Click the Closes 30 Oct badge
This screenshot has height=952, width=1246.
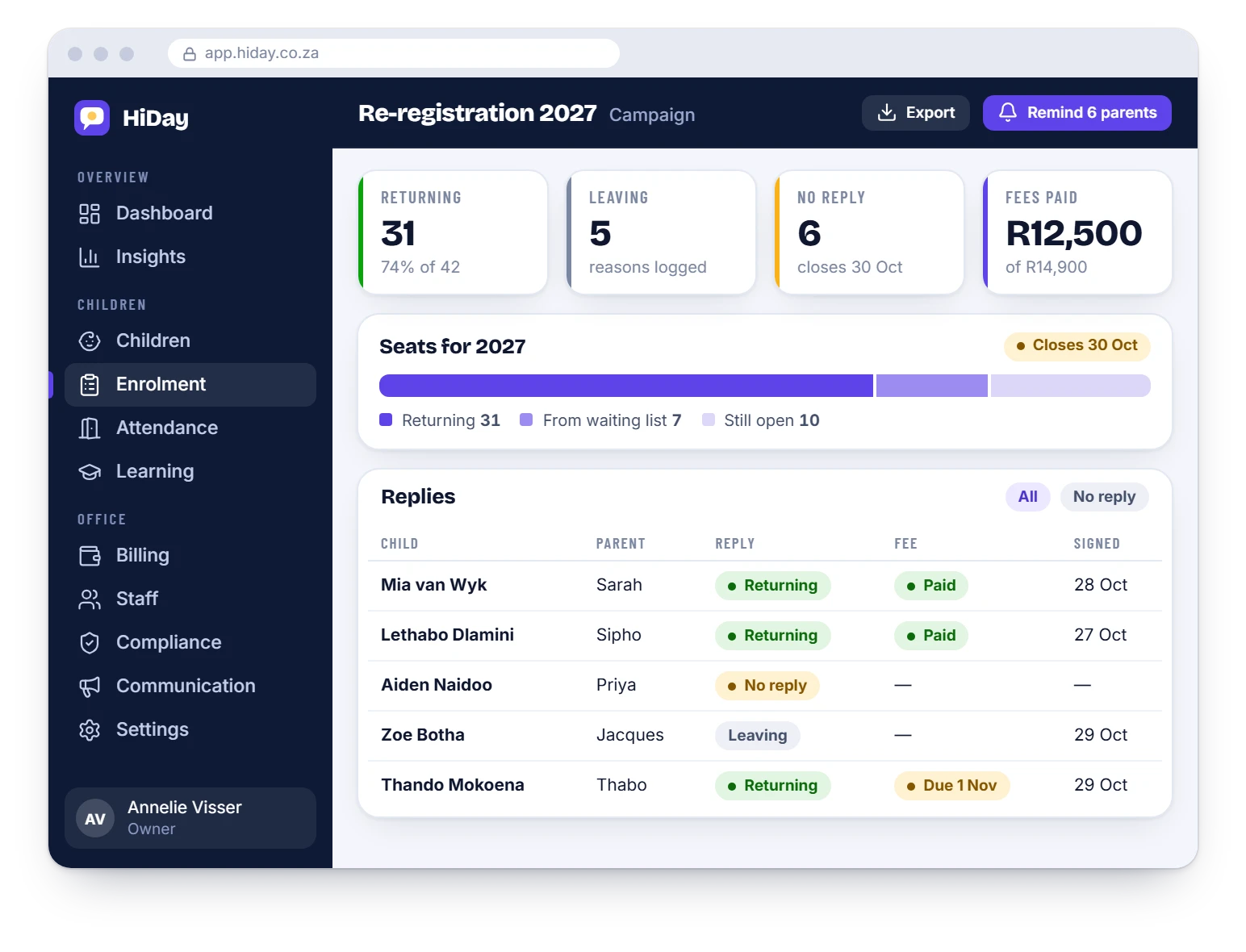[1077, 345]
